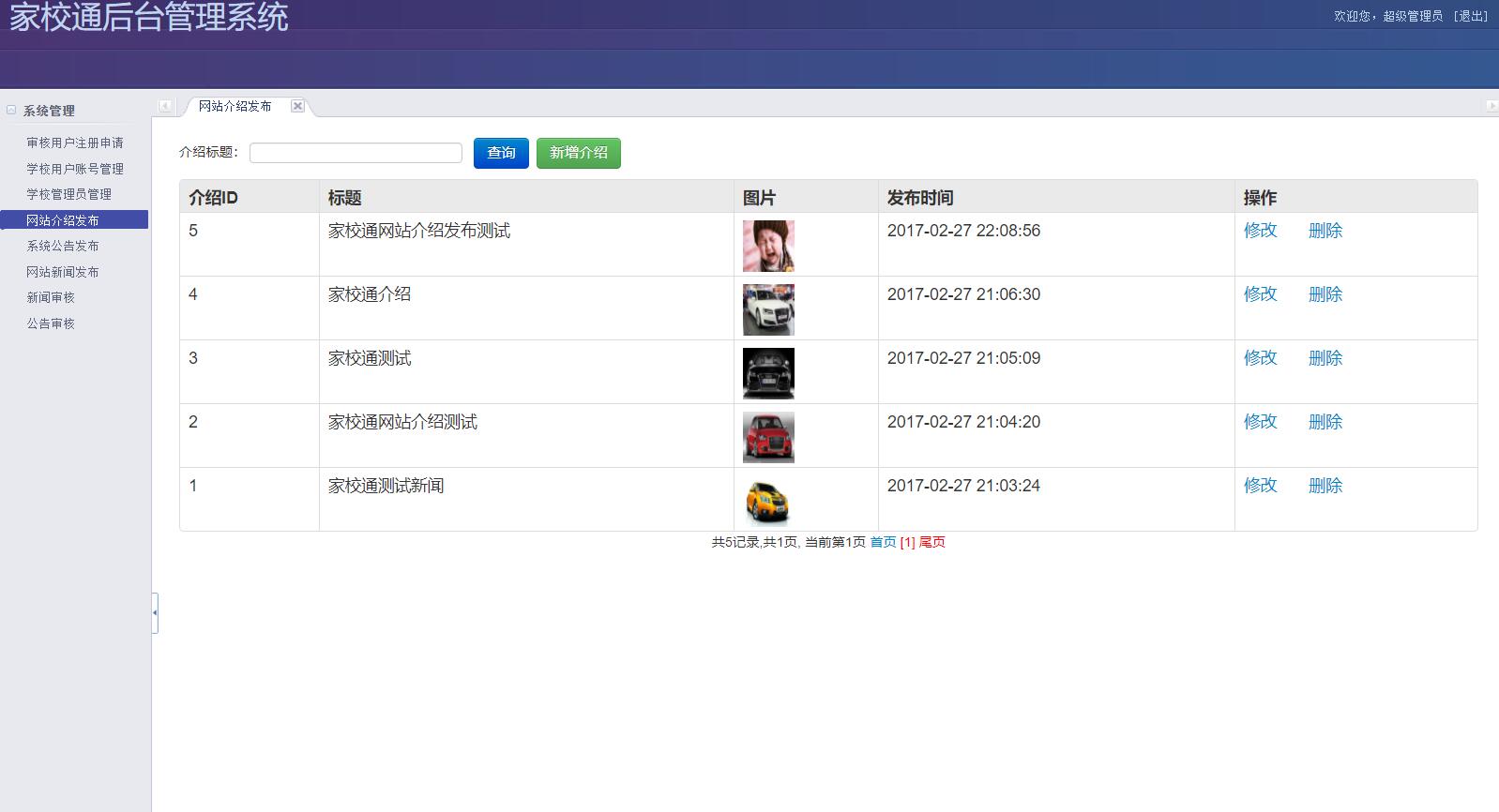Screen dimensions: 1499x812
Task: Open 审核用户注册申请 in the sidebar
Action: pos(75,143)
